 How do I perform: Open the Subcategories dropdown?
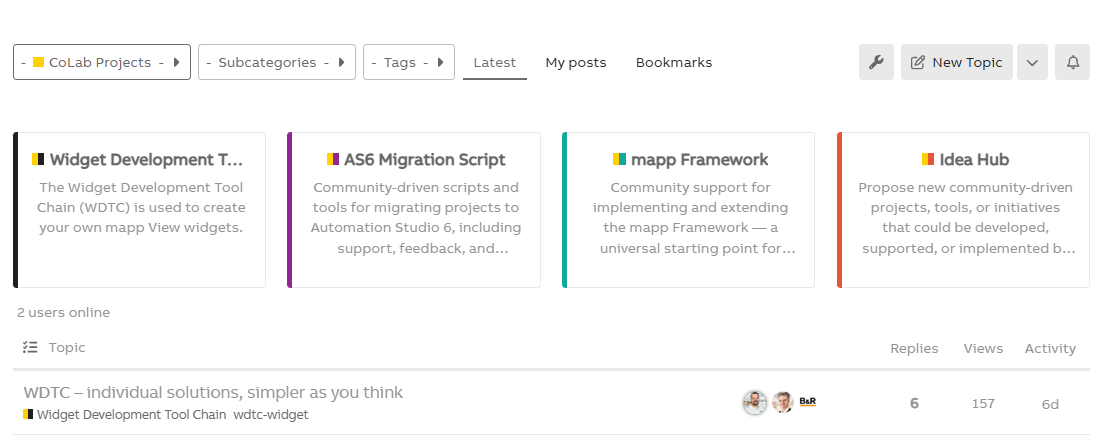point(277,62)
